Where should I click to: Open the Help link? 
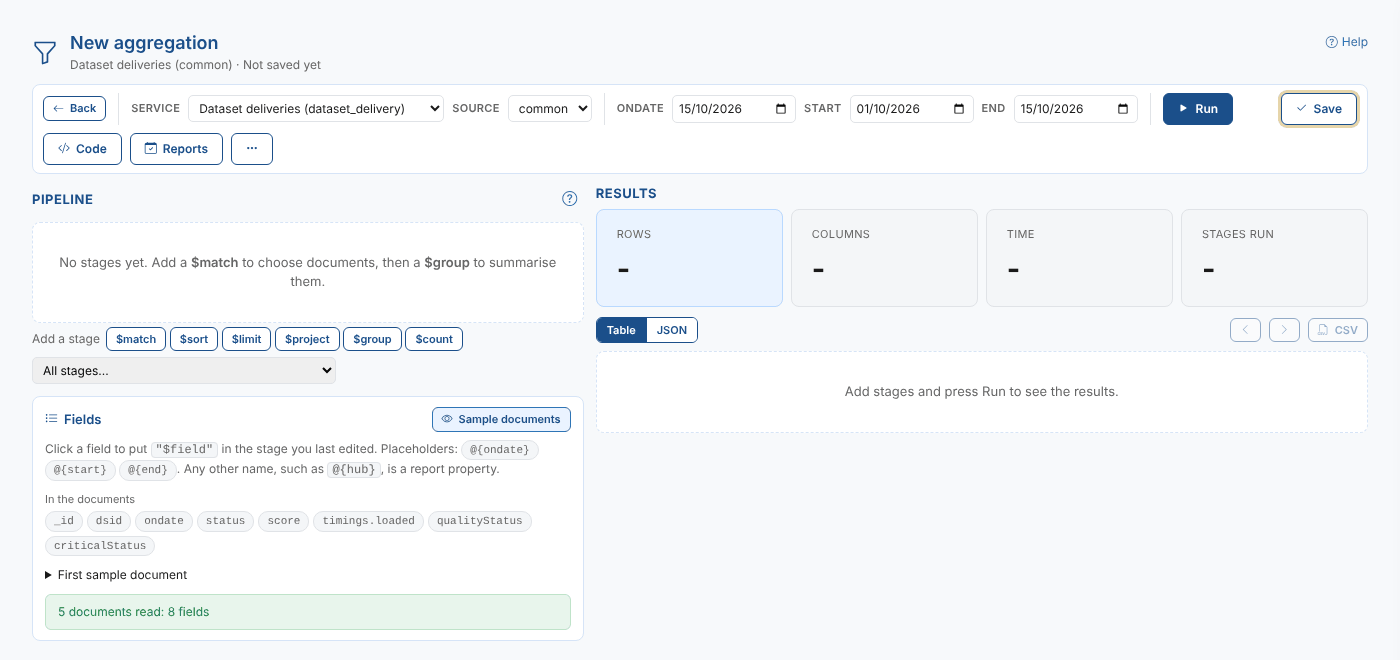1346,42
